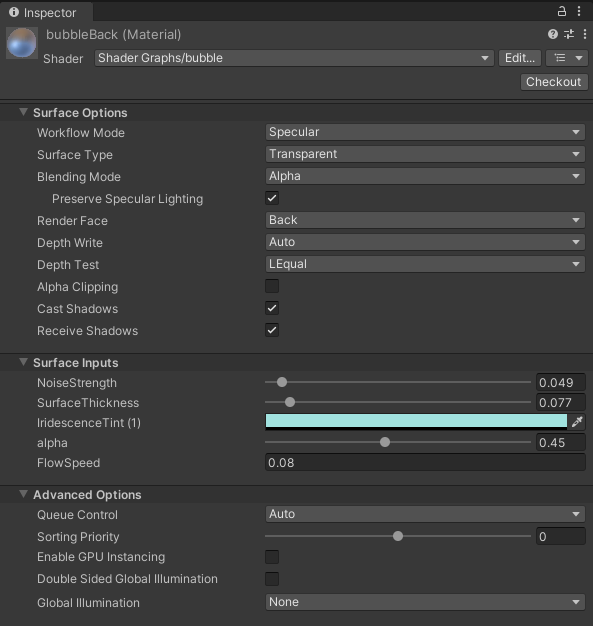Disable Preserve Specular Lighting checkbox
593x626 pixels.
tap(272, 198)
